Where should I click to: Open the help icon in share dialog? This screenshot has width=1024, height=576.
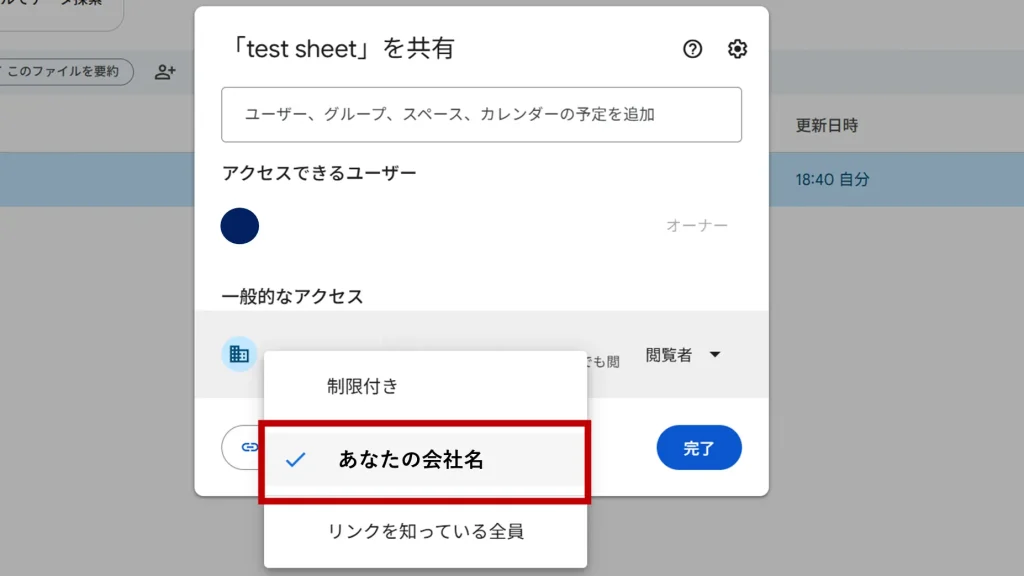(692, 49)
